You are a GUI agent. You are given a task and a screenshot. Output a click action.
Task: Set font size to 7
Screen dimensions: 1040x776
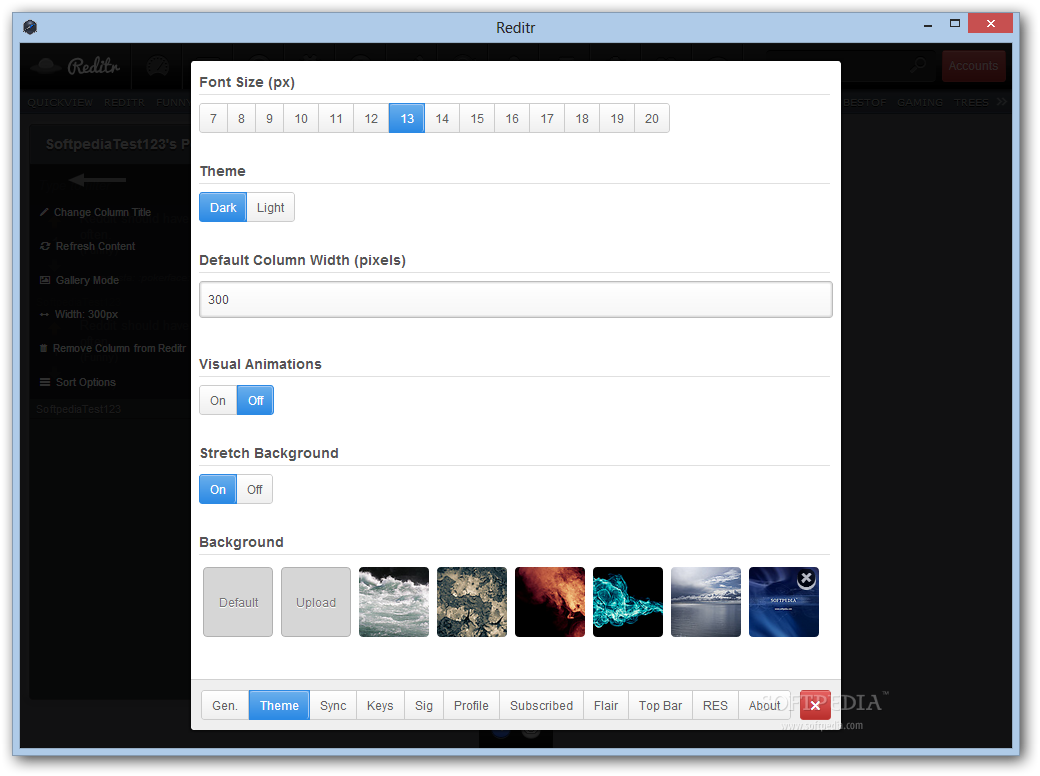(x=214, y=119)
